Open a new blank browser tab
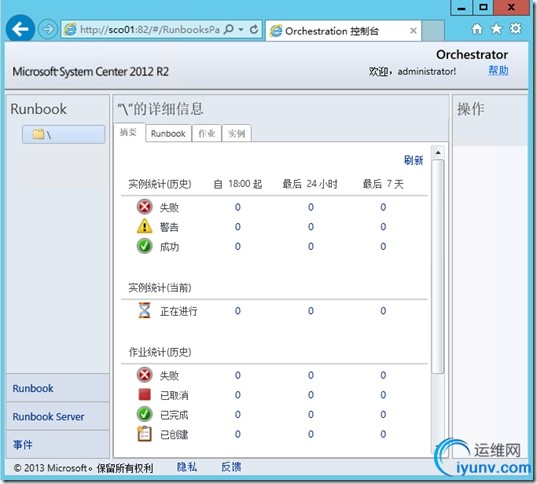Screen dimensions: 537x484 click(433, 30)
